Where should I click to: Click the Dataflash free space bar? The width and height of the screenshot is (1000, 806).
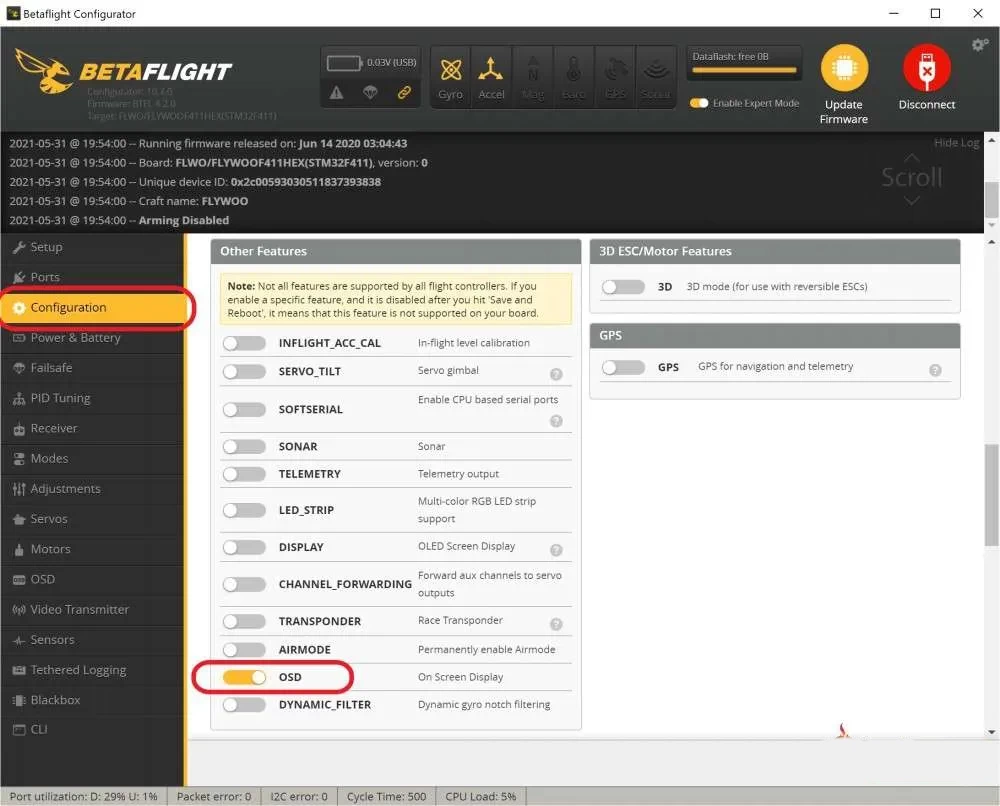(745, 71)
